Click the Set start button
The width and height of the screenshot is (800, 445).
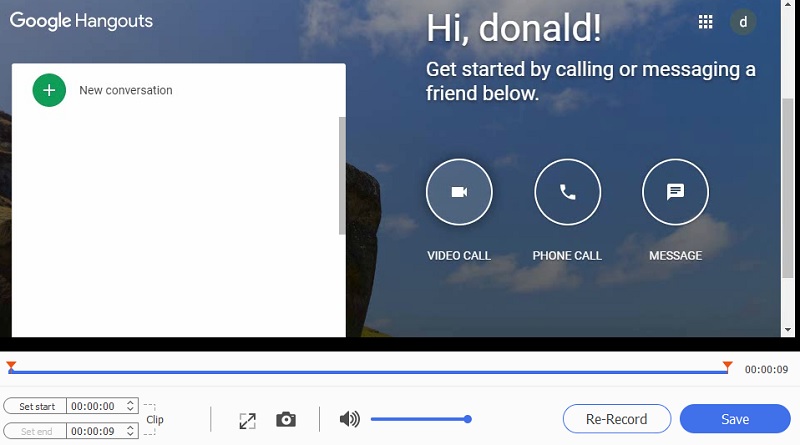click(x=35, y=406)
